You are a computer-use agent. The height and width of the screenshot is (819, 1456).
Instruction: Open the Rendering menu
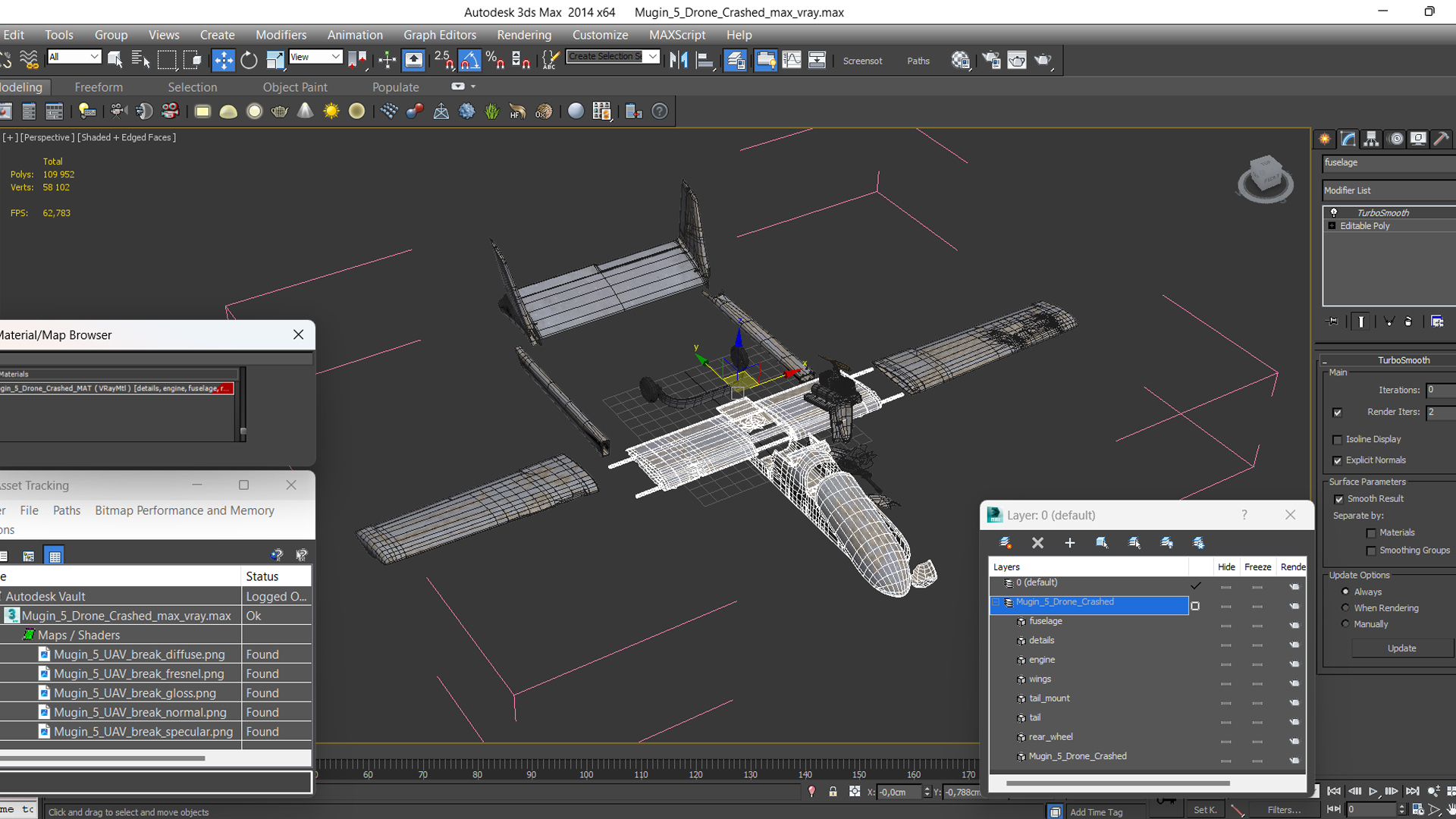524,35
